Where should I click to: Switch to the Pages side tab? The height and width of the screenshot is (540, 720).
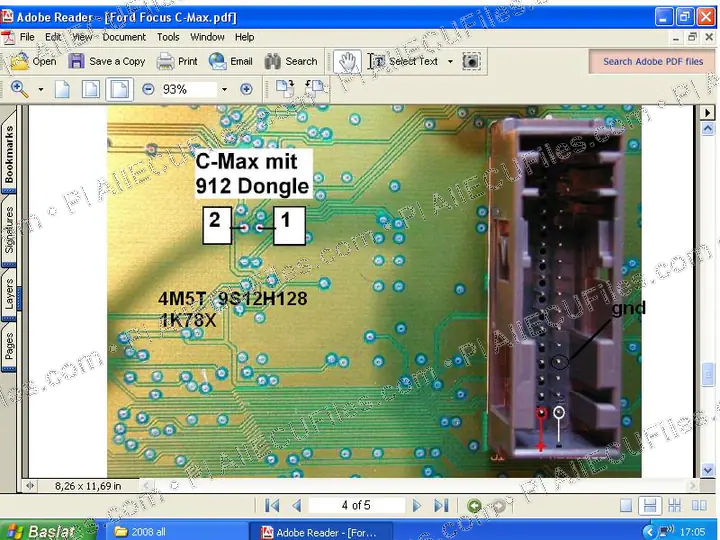coord(9,346)
